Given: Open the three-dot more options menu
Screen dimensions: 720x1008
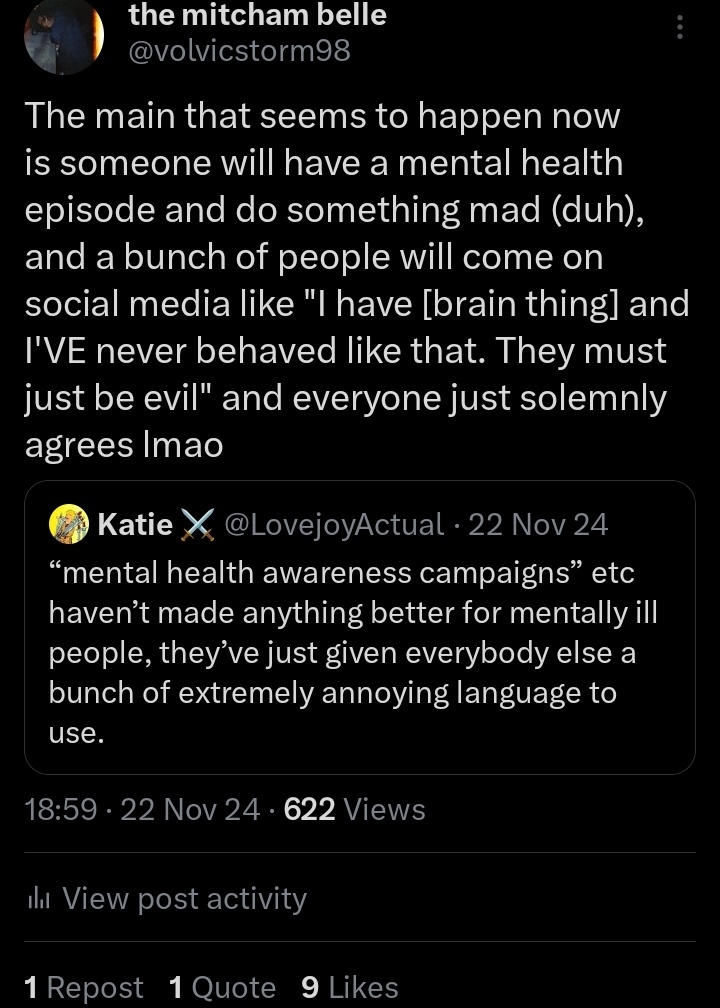Looking at the screenshot, I should pyautogui.click(x=680, y=27).
